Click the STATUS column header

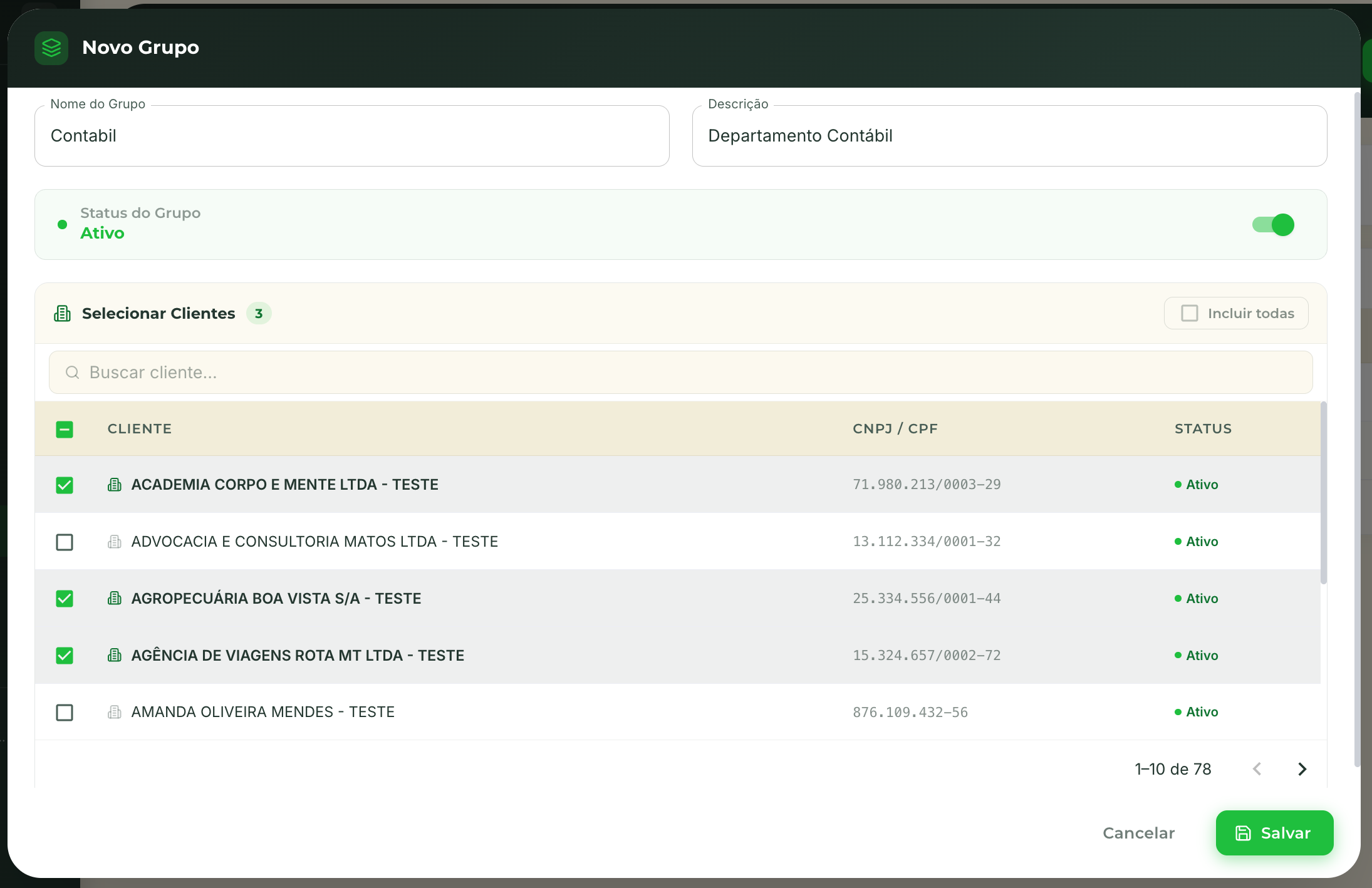pyautogui.click(x=1203, y=429)
